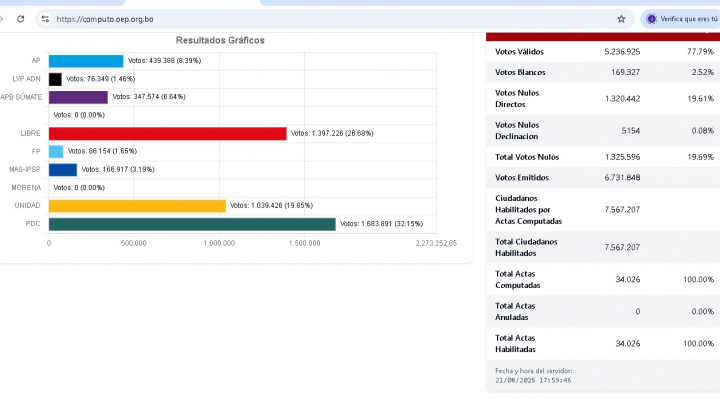Click the x-axis value '1.000.000'
This screenshot has height=399, width=720.
click(x=219, y=243)
